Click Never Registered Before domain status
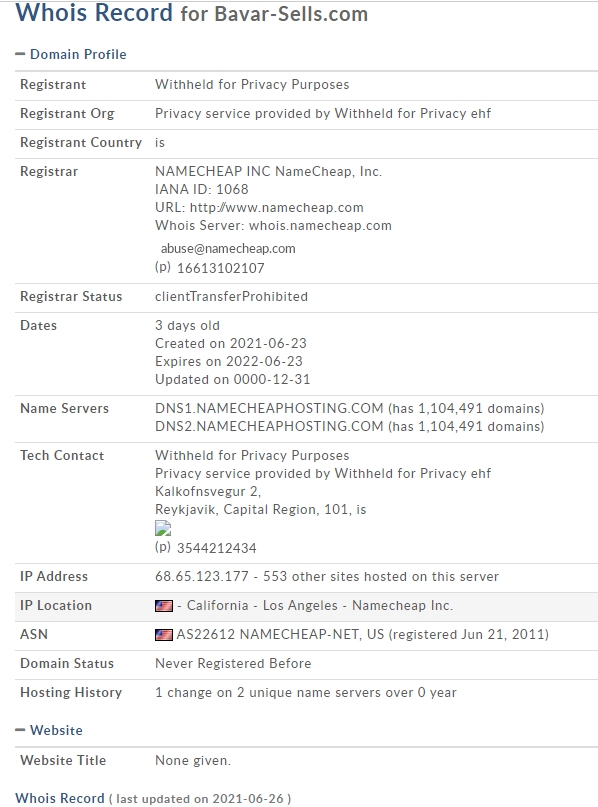This screenshot has height=807, width=598. (233, 663)
